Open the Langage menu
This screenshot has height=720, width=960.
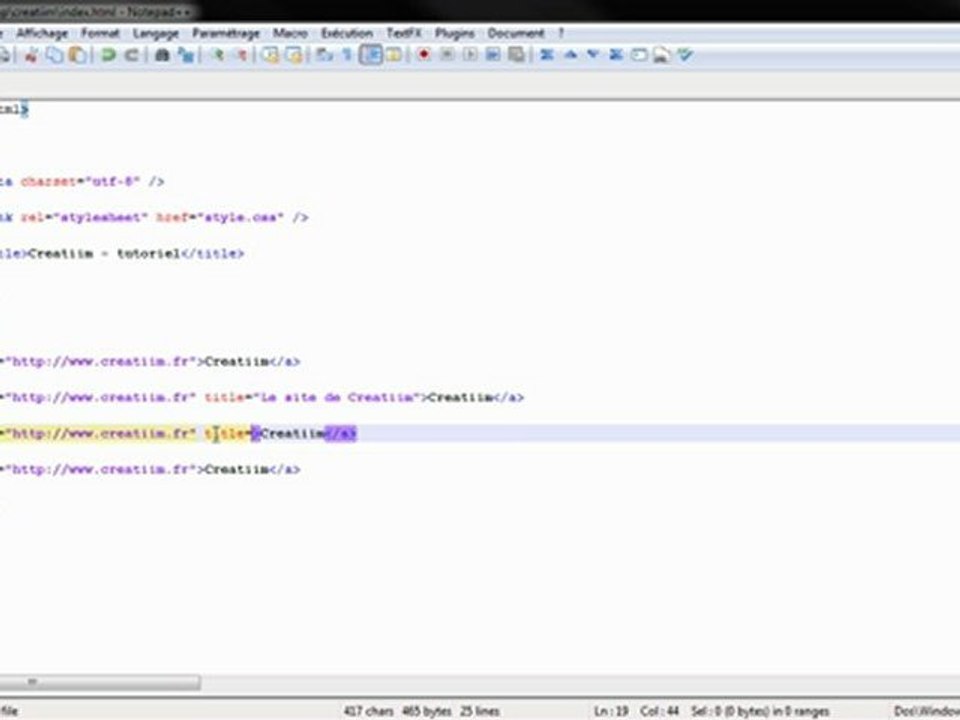click(156, 33)
